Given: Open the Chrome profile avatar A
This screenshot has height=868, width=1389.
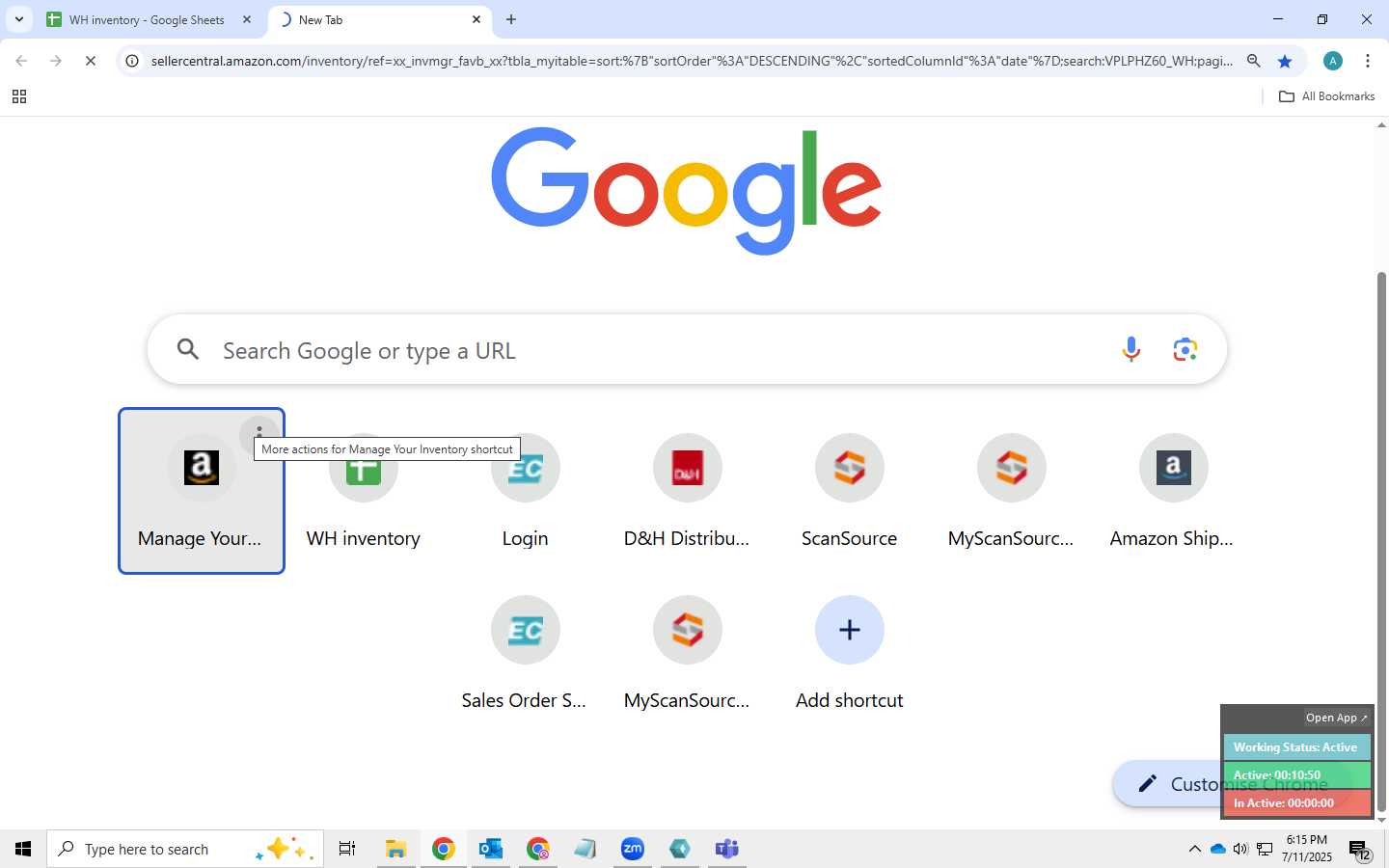Looking at the screenshot, I should tap(1333, 61).
